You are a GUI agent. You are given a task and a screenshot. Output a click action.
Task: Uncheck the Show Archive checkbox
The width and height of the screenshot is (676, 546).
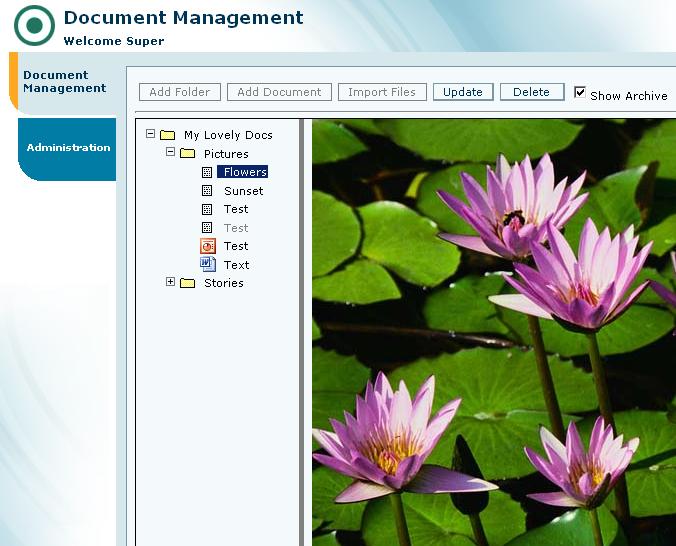click(x=580, y=92)
